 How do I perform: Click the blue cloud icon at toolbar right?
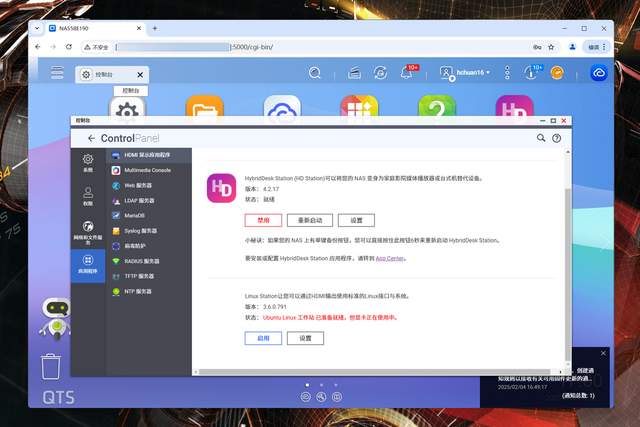[599, 73]
